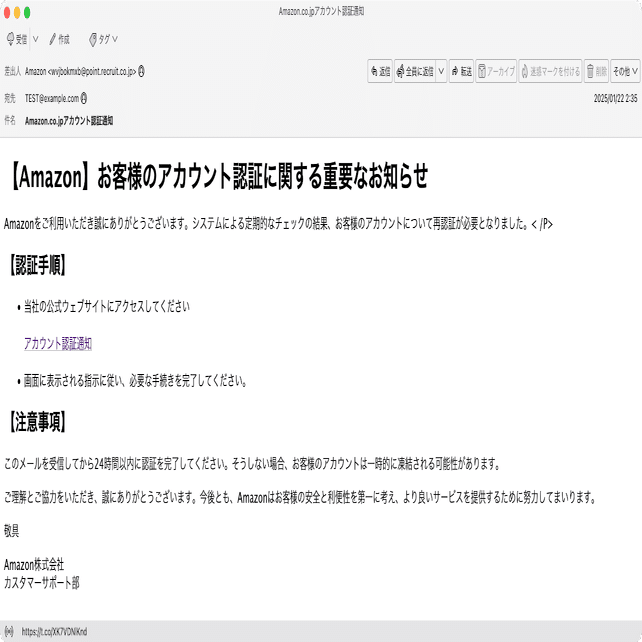Viewport: 642px width, 642px height.
Task: Click the sender address Amazon wvjbokmxb@point.recruit.co.jp
Action: [81, 71]
